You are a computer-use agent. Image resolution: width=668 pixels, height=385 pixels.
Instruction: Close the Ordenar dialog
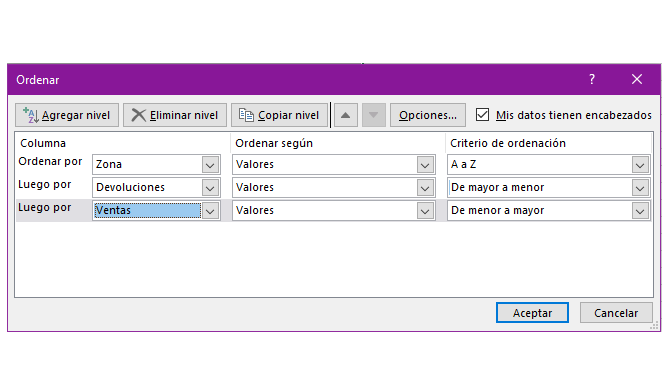(x=637, y=79)
